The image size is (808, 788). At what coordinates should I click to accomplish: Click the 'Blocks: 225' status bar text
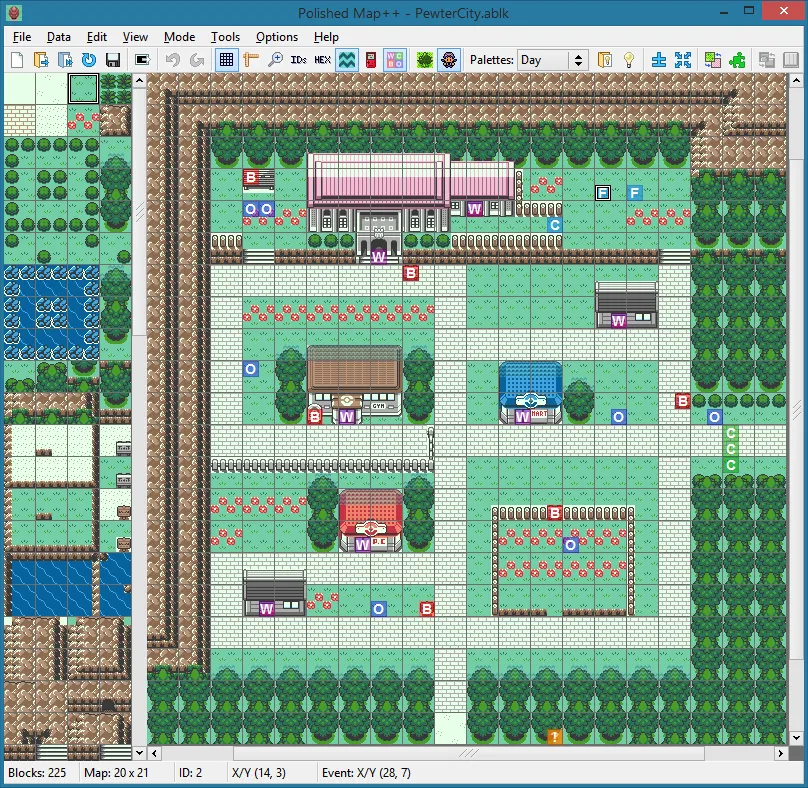[x=37, y=773]
